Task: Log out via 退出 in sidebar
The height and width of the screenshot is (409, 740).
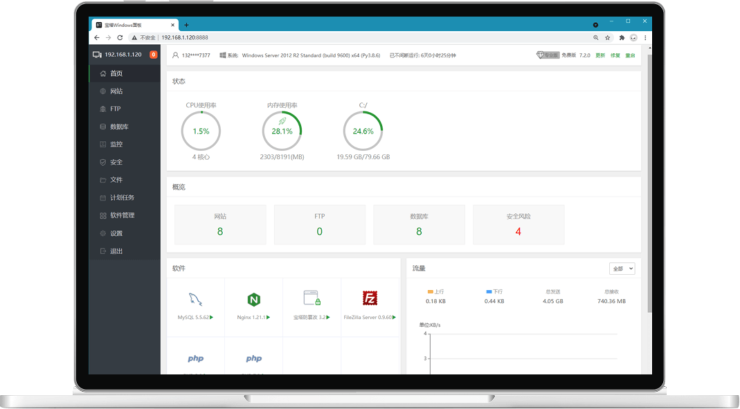Action: [x=125, y=251]
